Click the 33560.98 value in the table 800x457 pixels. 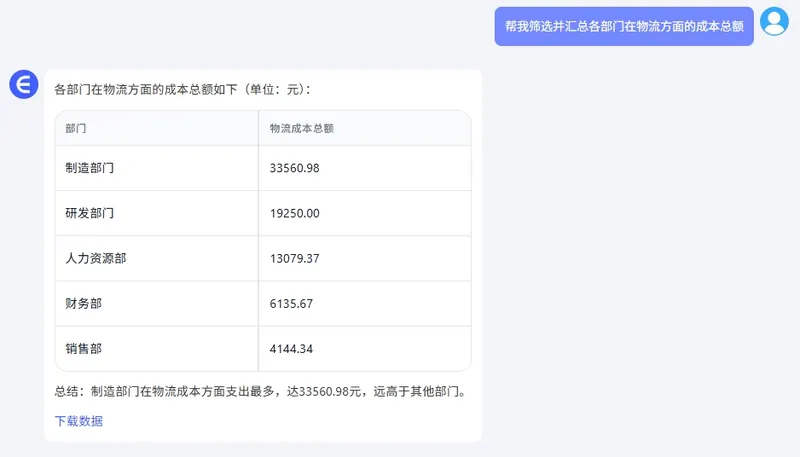click(x=294, y=168)
